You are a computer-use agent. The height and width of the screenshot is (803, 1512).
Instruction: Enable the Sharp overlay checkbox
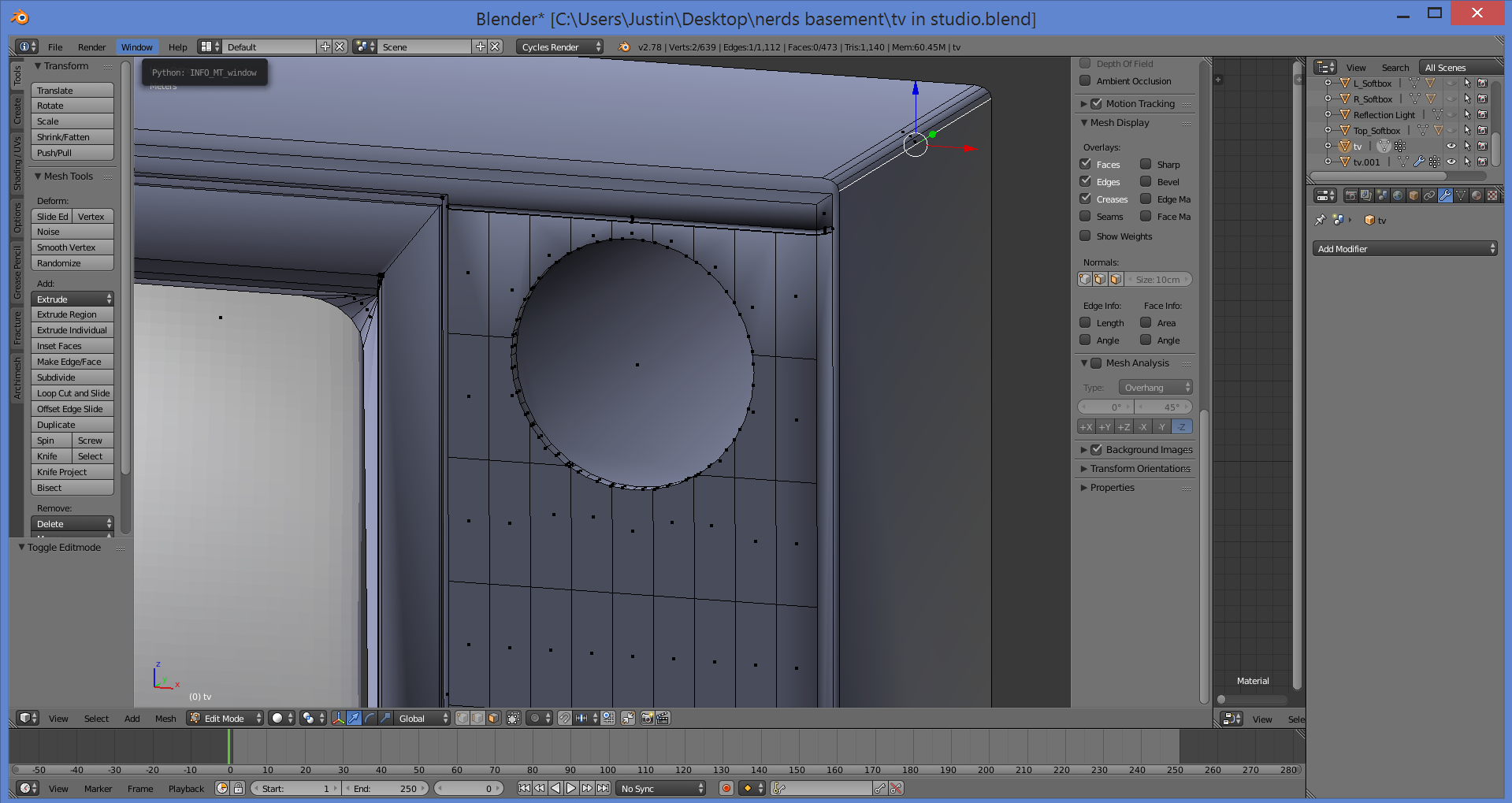(x=1146, y=164)
